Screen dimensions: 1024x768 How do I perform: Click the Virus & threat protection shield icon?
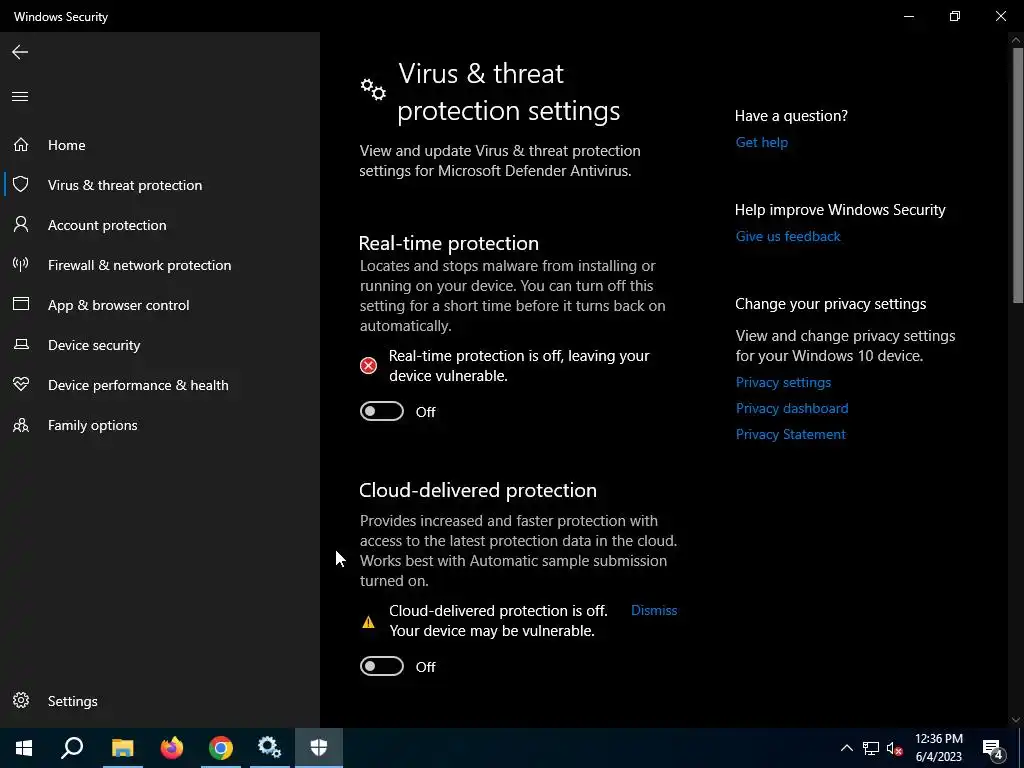click(x=21, y=184)
